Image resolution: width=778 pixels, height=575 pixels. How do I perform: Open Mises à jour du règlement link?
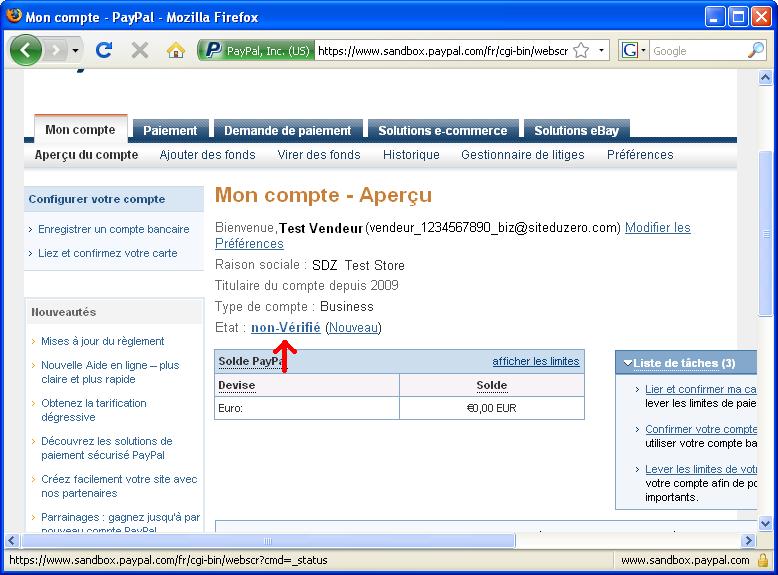pyautogui.click(x=103, y=341)
